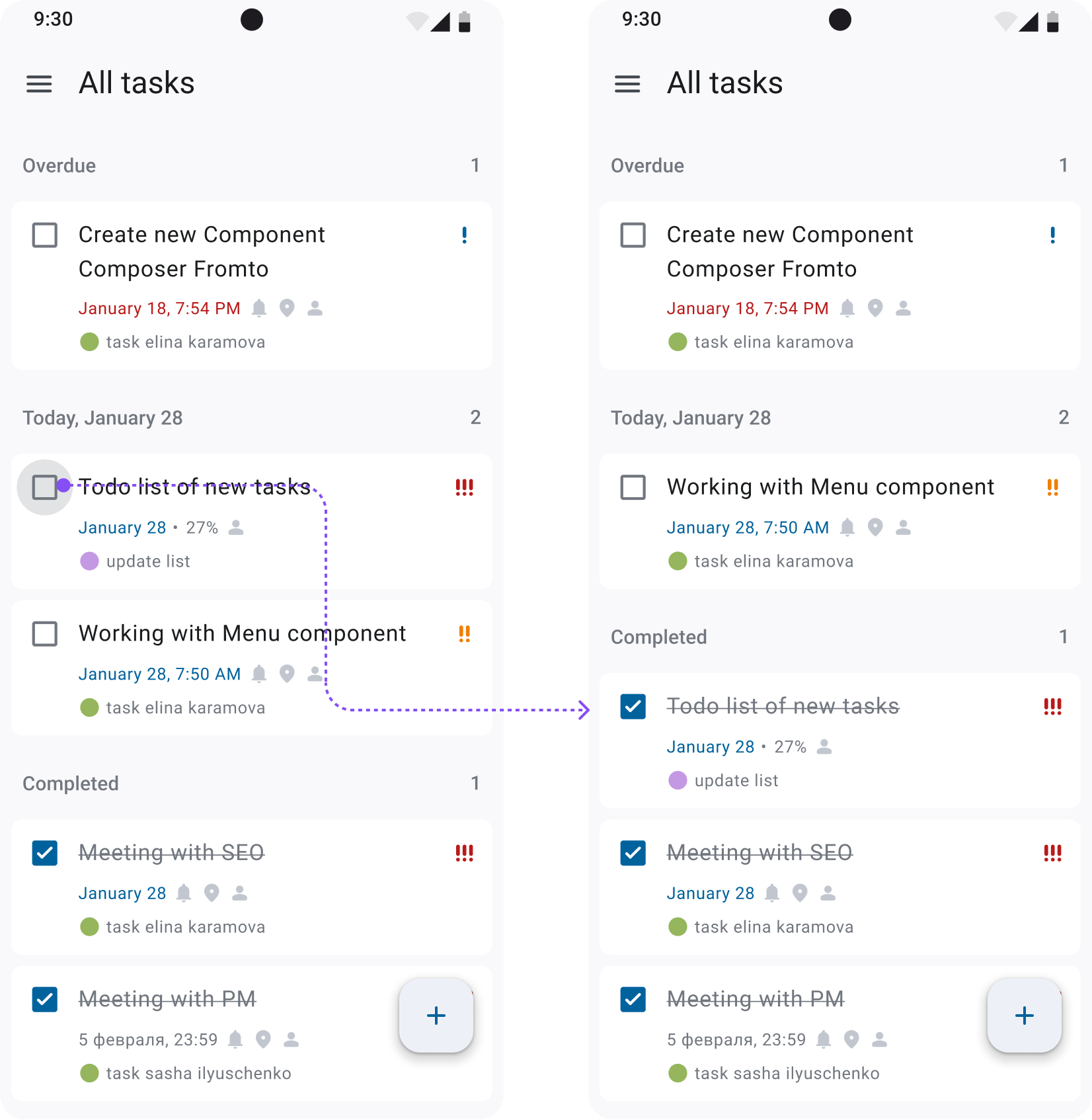Click red January 18 due date on left phone

[159, 309]
